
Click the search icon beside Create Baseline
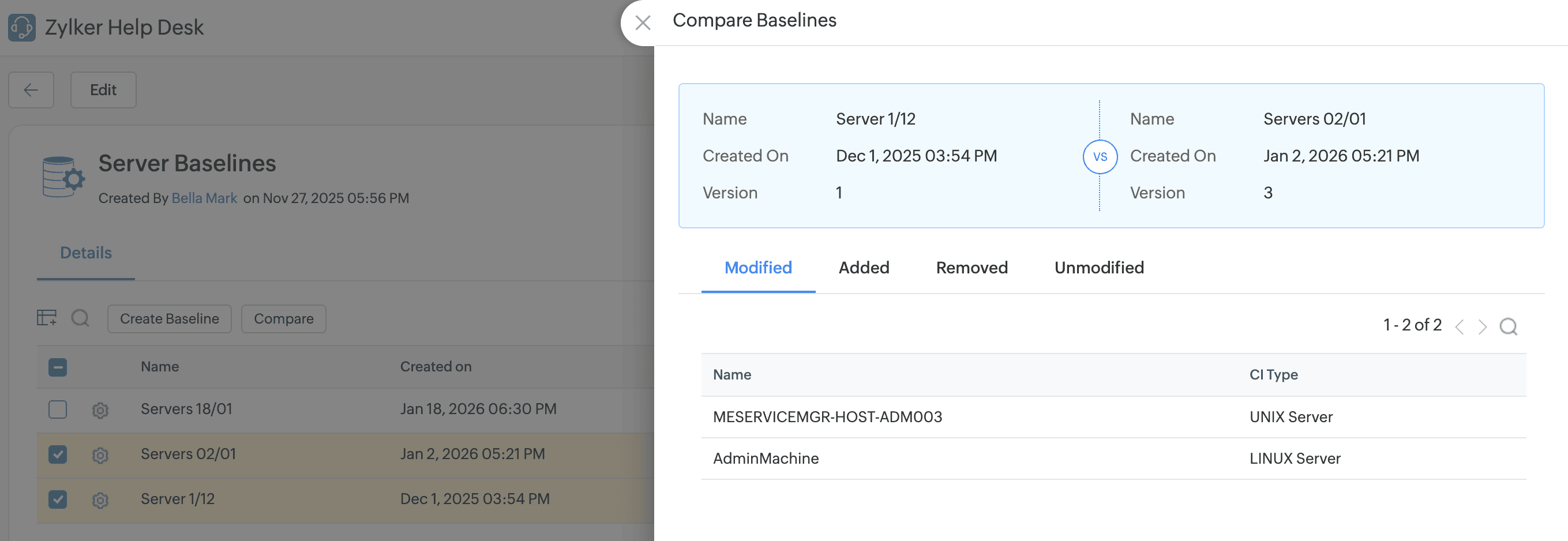(x=80, y=318)
